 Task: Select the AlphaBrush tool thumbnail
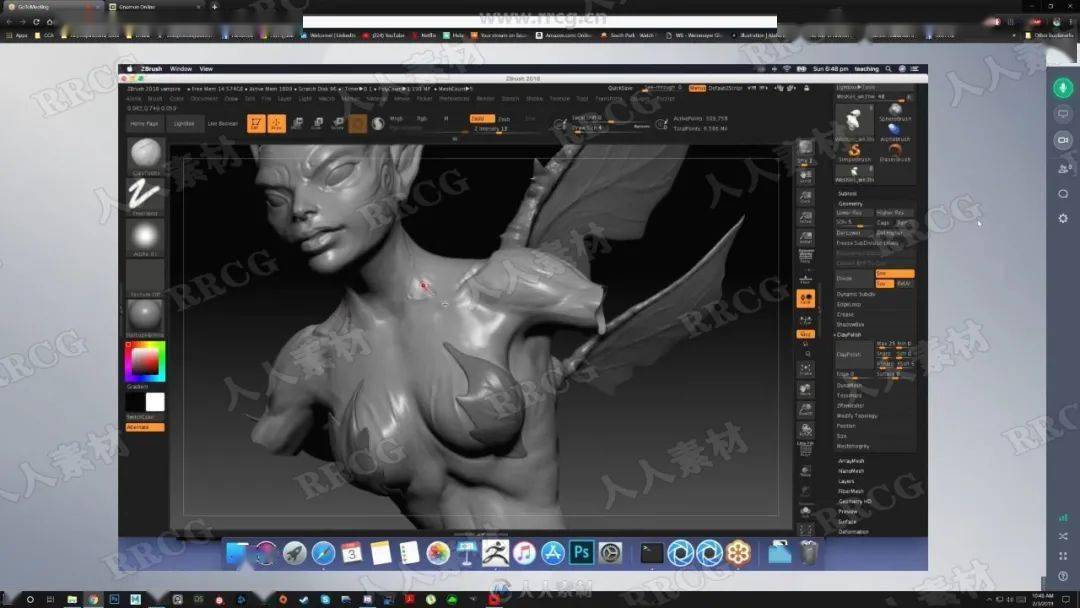tap(895, 132)
